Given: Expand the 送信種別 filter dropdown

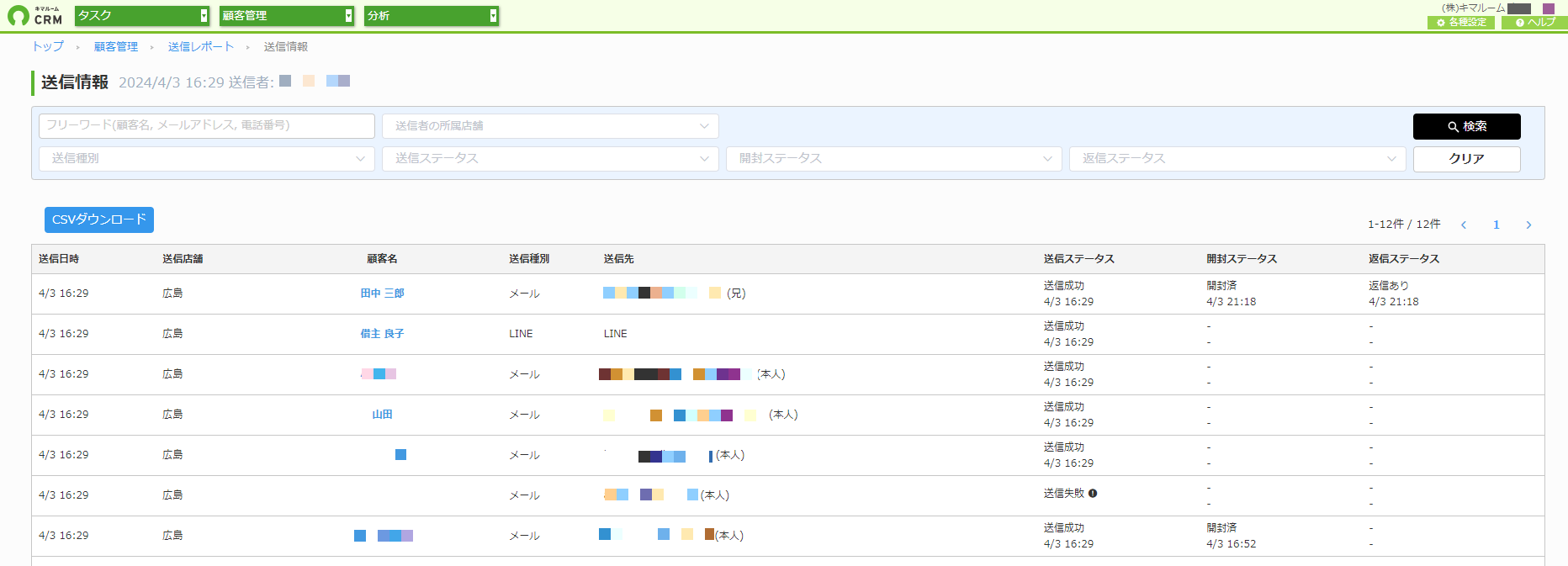Looking at the screenshot, I should point(207,158).
